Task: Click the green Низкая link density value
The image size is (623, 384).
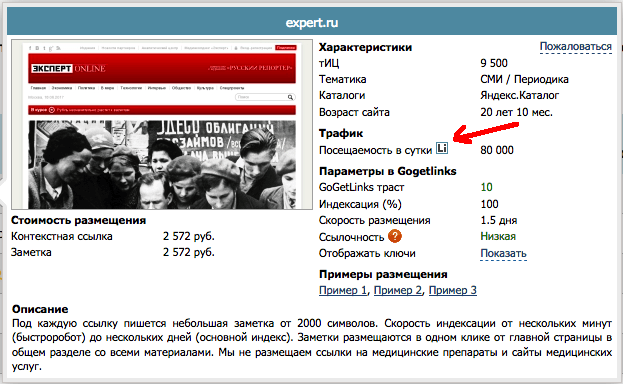Action: pos(498,237)
